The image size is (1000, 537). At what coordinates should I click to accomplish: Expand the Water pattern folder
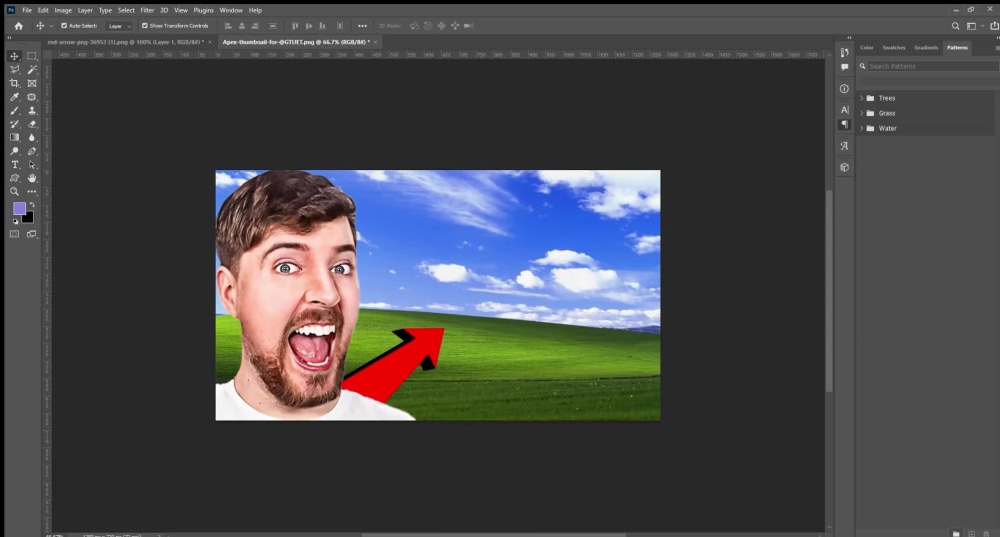point(862,129)
